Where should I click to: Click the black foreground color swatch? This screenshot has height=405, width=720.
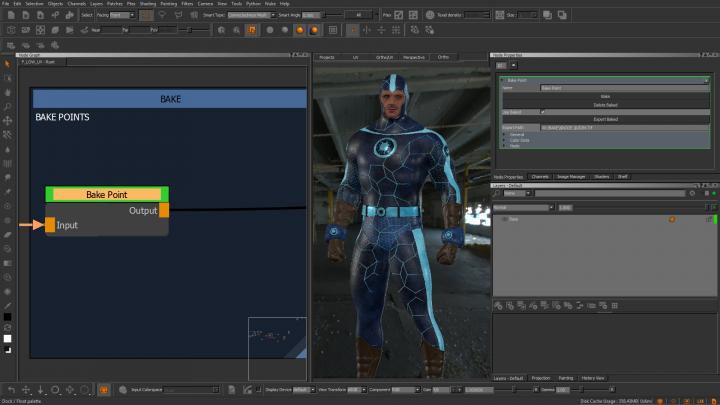pyautogui.click(x=8, y=317)
